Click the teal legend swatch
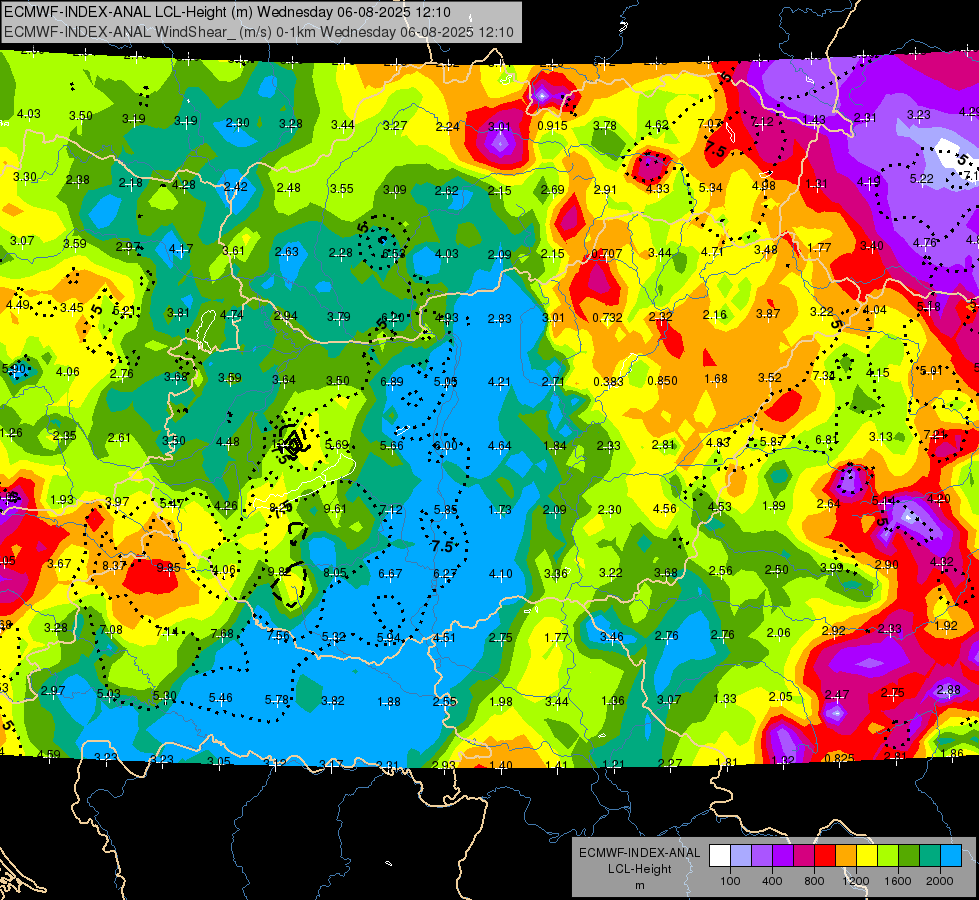Viewport: 979px width, 900px height. point(930,856)
